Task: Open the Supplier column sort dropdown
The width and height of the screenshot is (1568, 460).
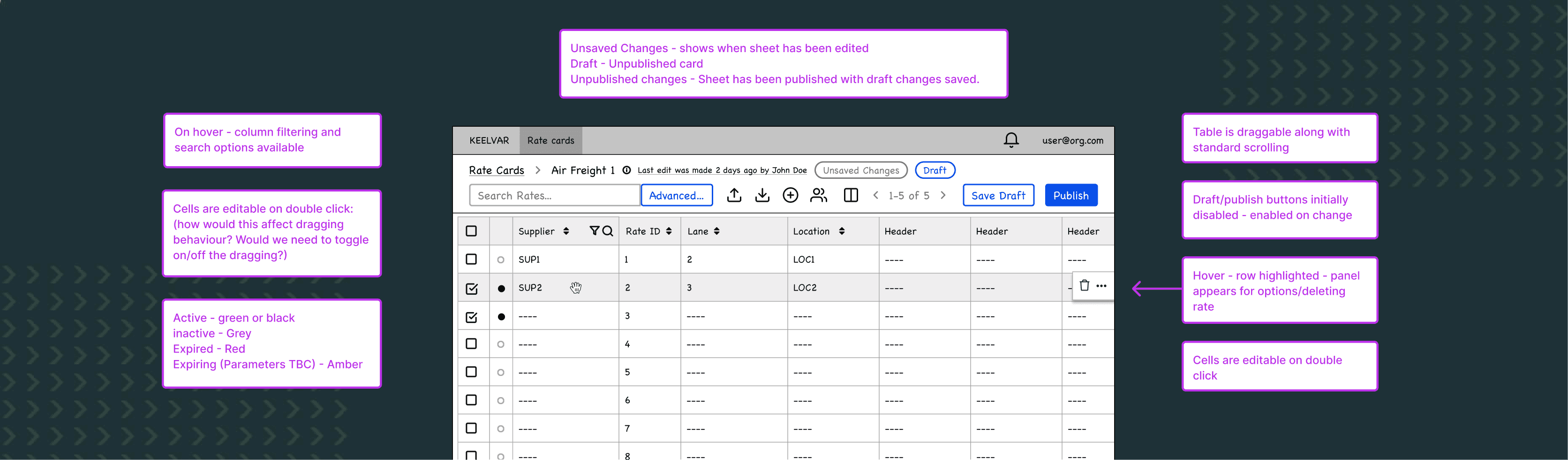Action: pyautogui.click(x=567, y=231)
